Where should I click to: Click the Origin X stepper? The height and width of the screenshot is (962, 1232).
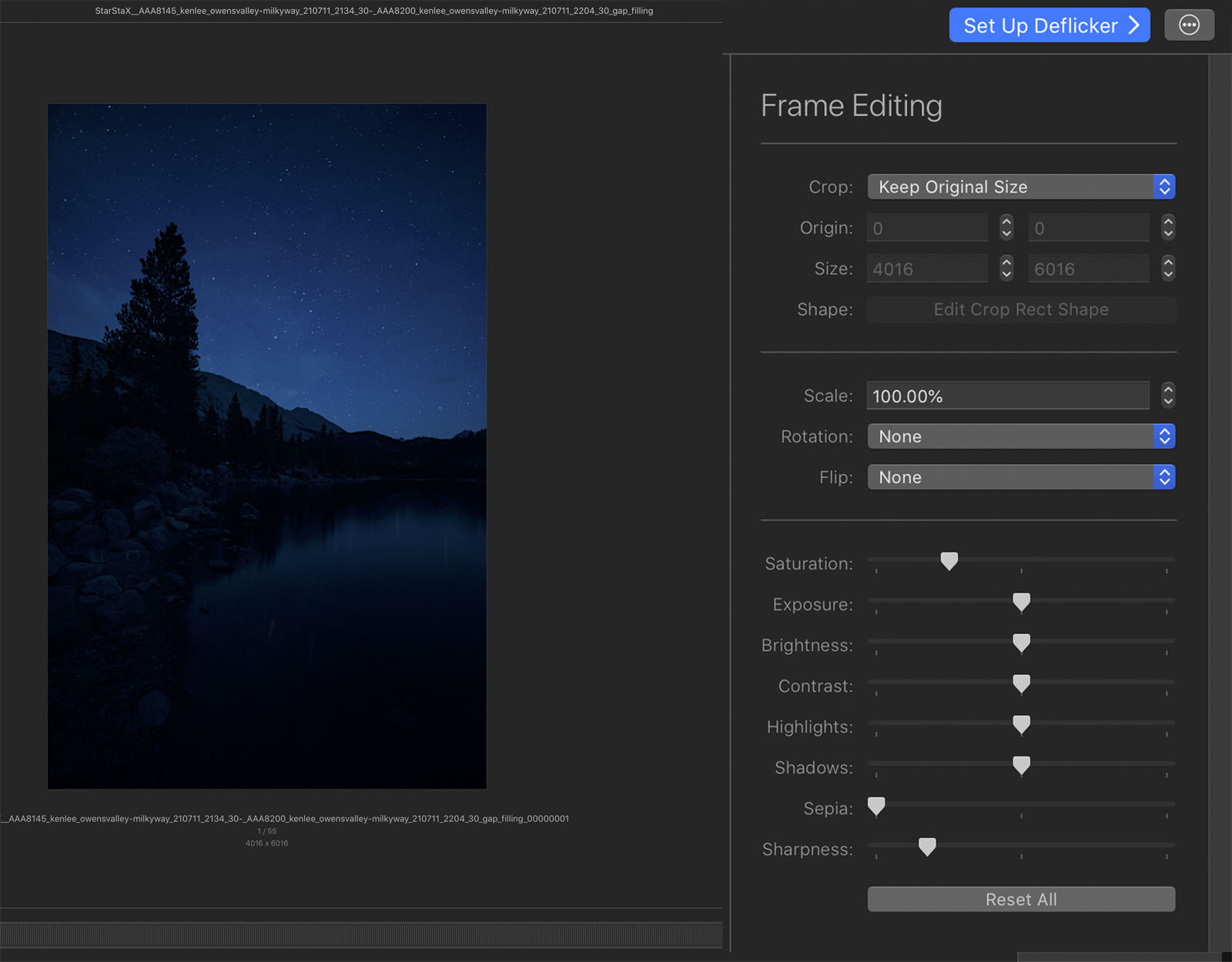(1006, 228)
